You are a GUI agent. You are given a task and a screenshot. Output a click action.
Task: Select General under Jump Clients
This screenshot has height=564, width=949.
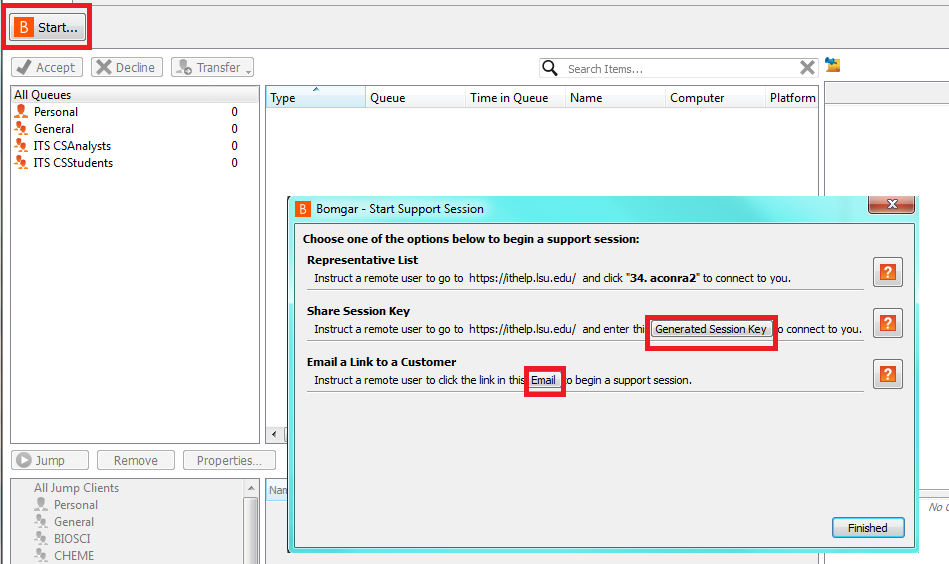coord(74,522)
